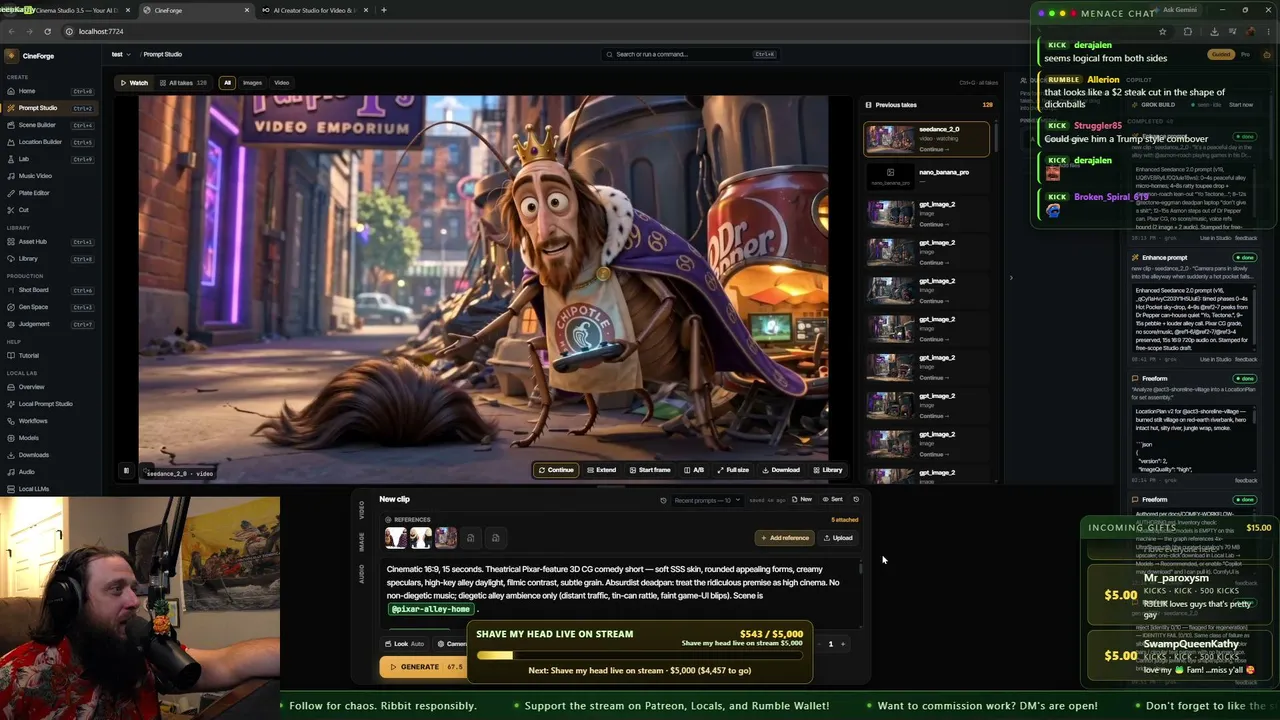Screen dimensions: 1280x720
Task: Click the Continue button
Action: [x=556, y=470]
